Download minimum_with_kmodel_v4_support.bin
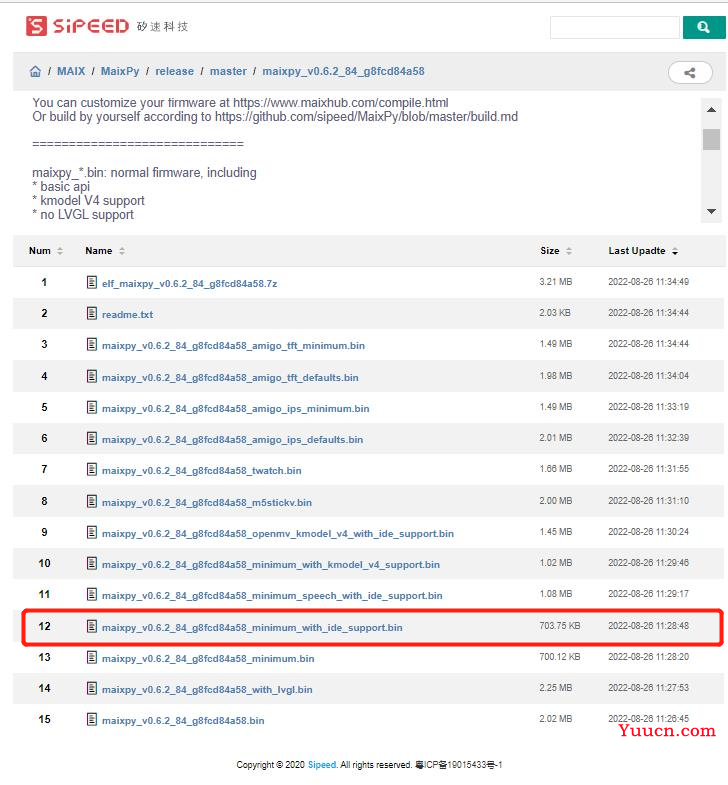728x785 pixels. [x=271, y=565]
